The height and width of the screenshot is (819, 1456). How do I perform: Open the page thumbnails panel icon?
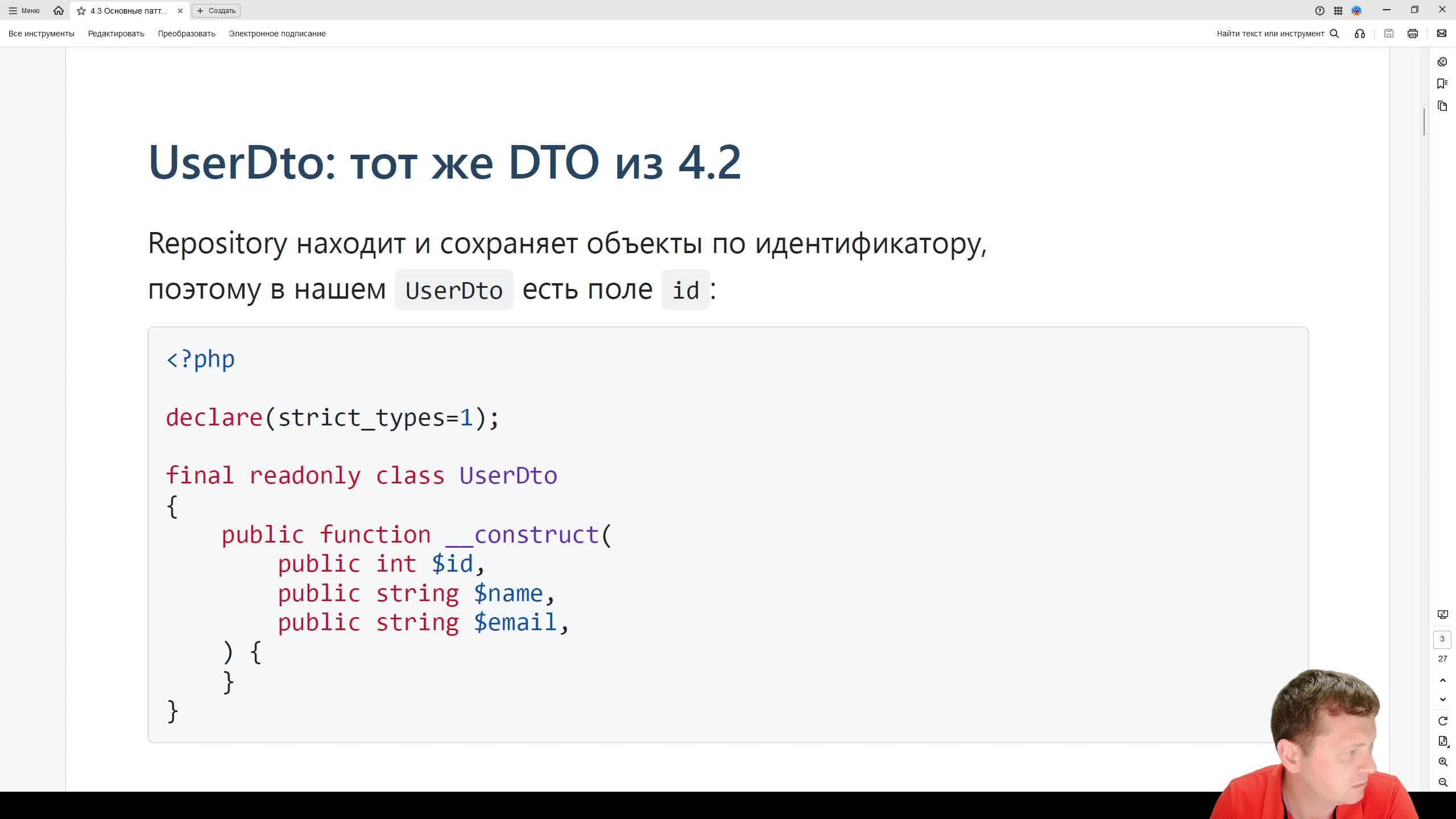pos(1442,106)
